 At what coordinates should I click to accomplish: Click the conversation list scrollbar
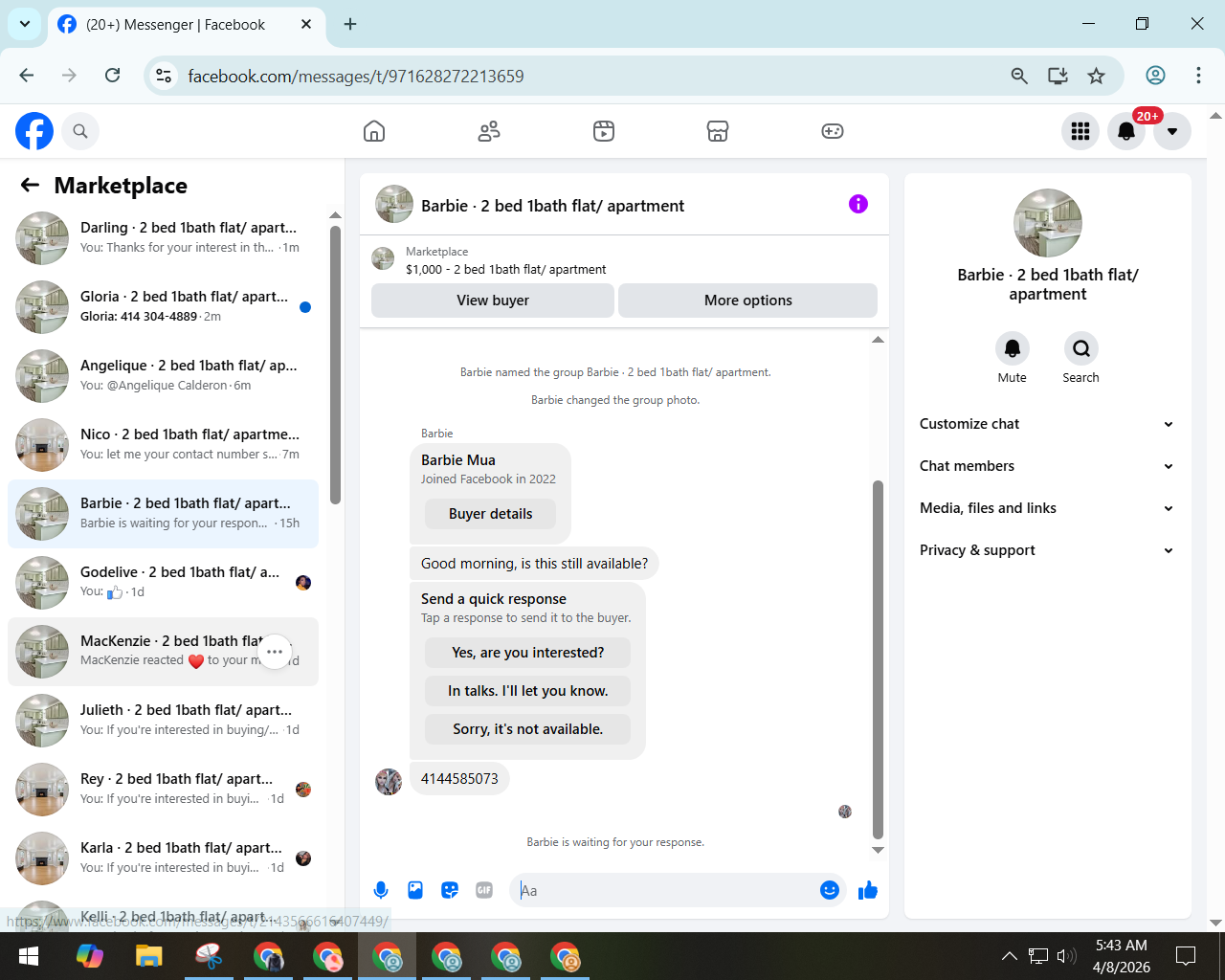tap(335, 365)
